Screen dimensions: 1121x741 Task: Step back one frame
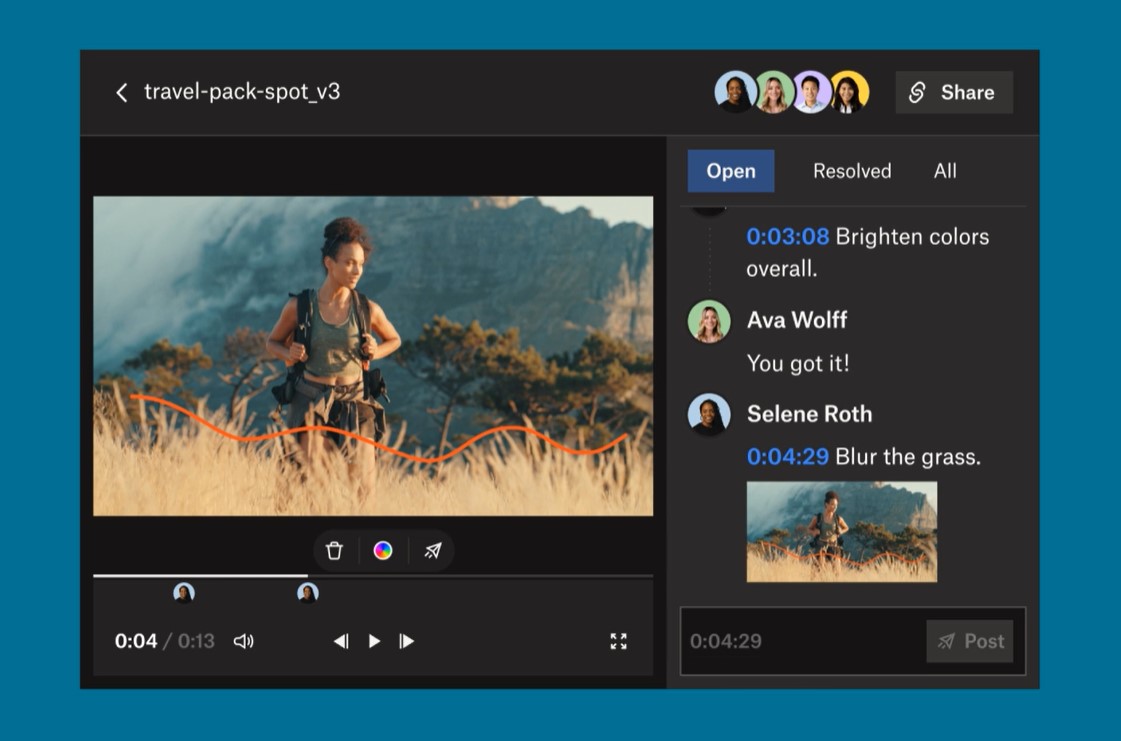click(x=341, y=642)
